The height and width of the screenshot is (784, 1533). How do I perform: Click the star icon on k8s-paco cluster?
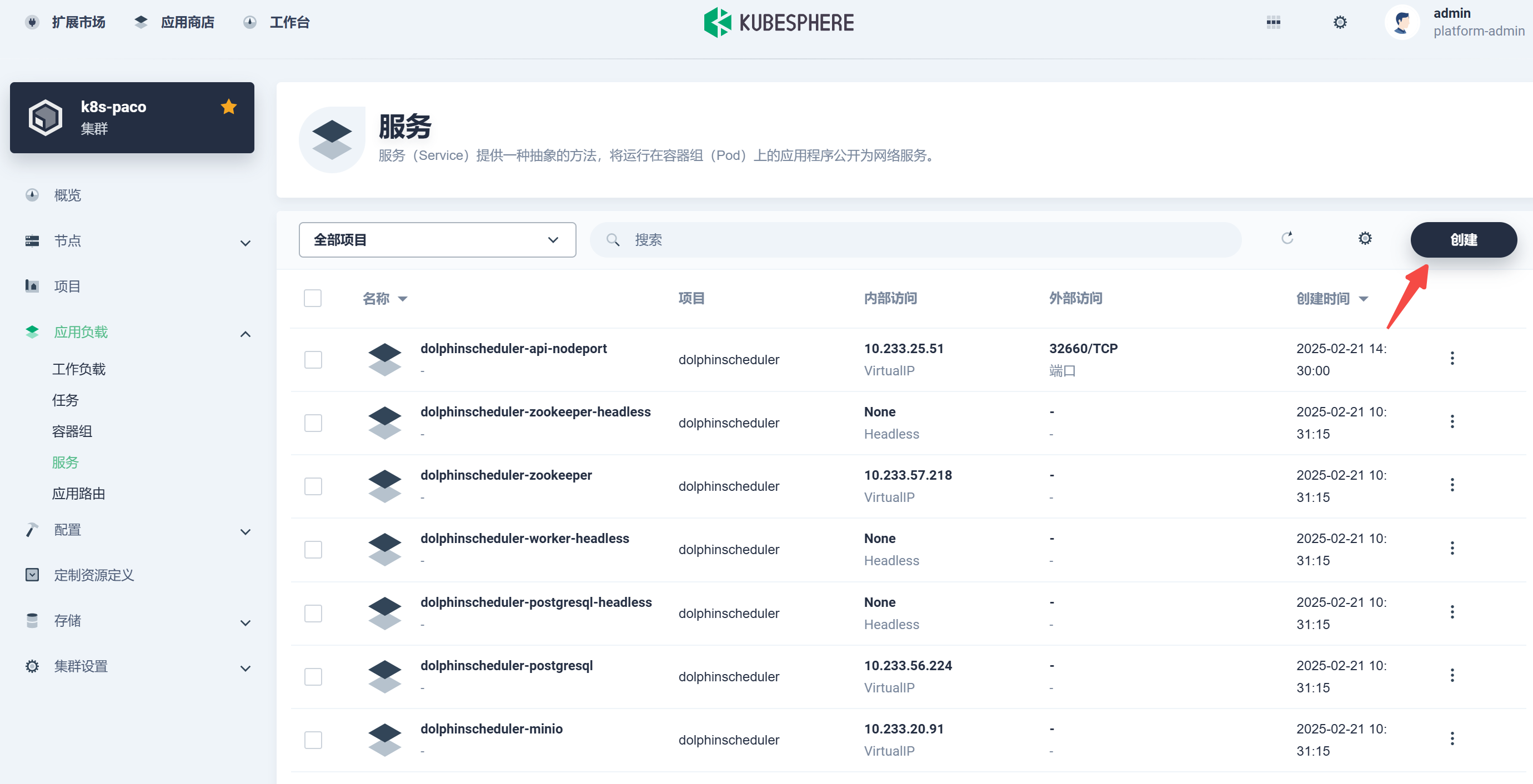228,107
